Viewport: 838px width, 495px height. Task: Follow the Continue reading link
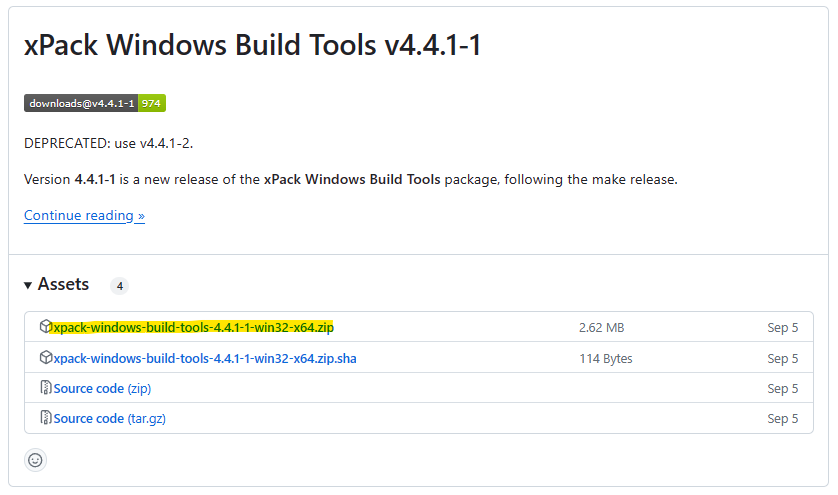pyautogui.click(x=84, y=215)
